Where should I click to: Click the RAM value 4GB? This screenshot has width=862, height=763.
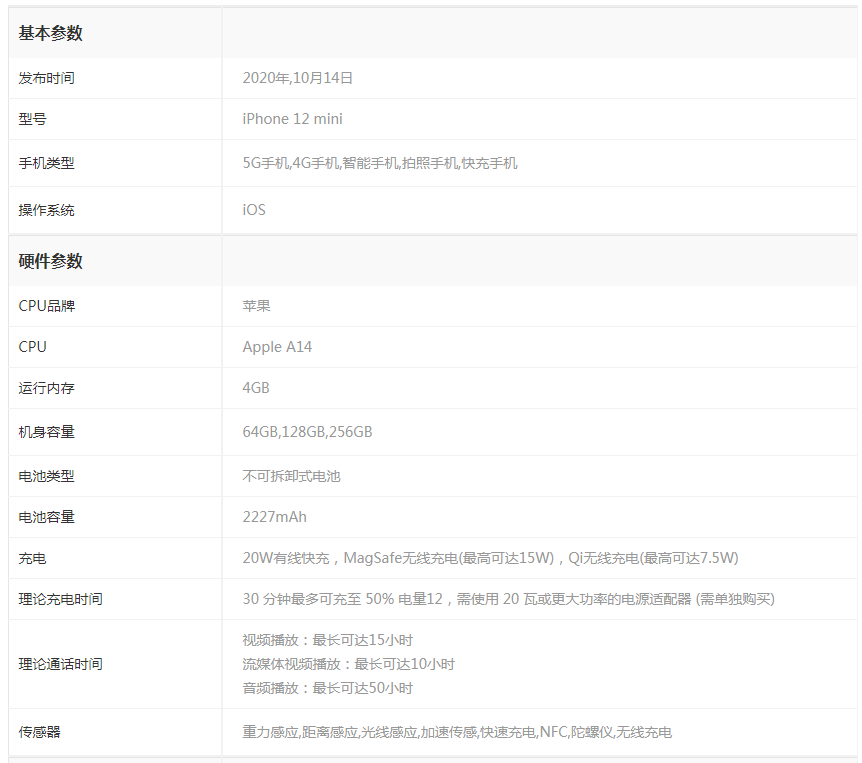[x=256, y=388]
